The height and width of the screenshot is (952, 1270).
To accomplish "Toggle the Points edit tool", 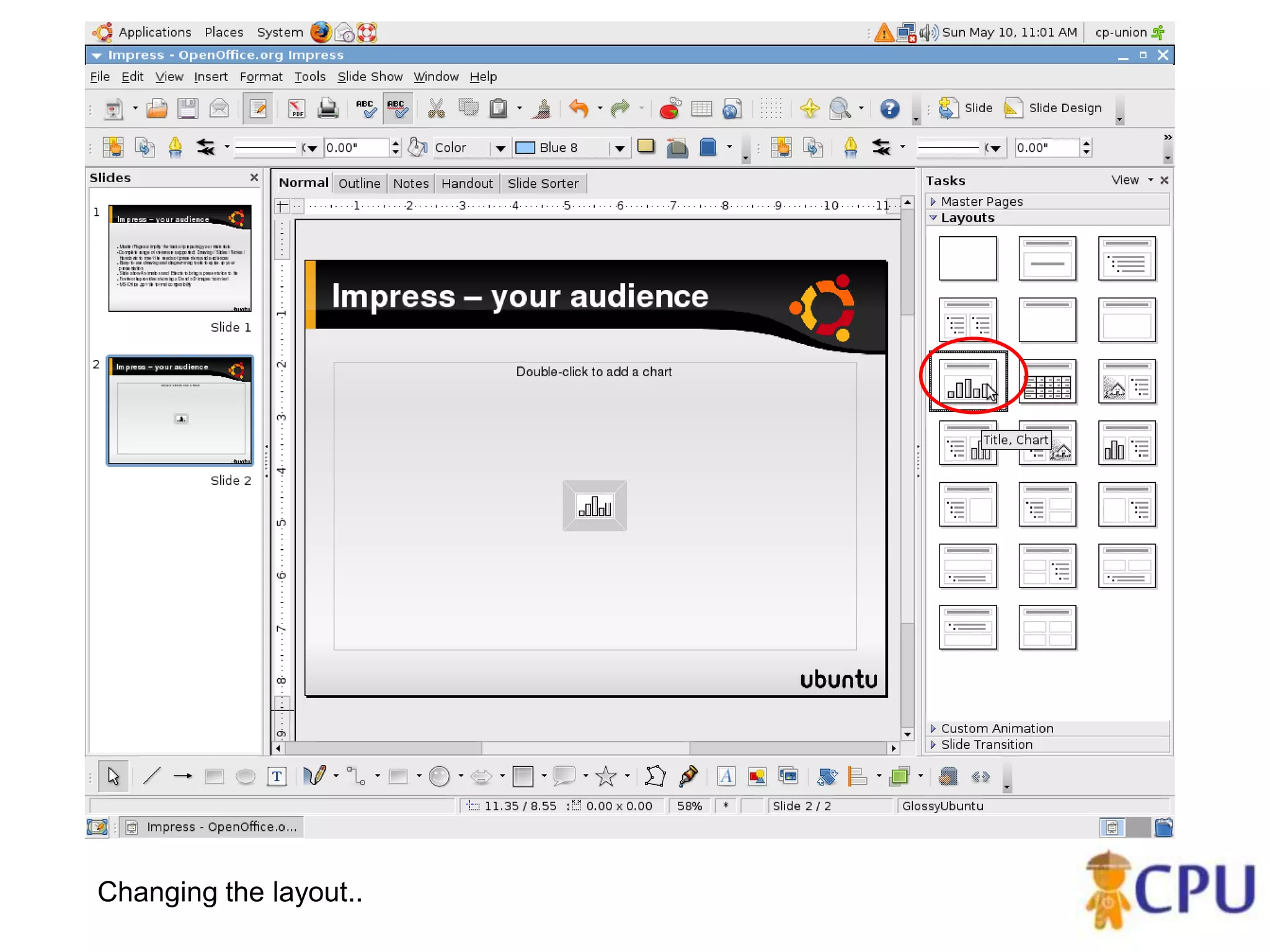I will [x=655, y=776].
